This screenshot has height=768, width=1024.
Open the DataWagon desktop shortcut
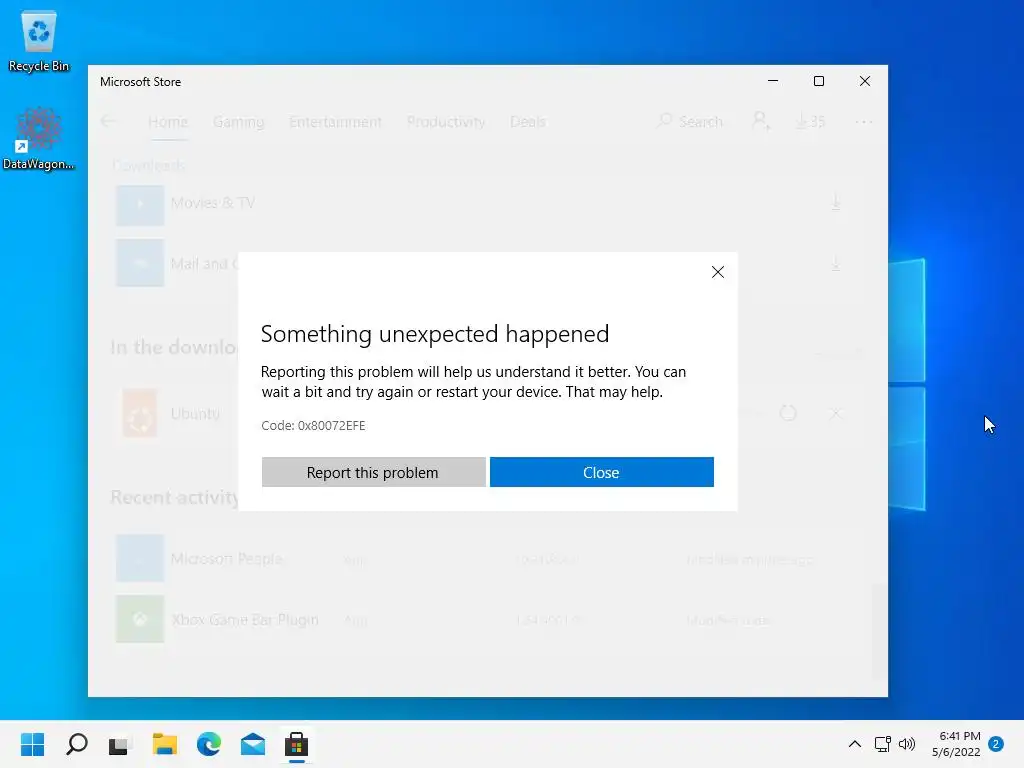click(39, 138)
